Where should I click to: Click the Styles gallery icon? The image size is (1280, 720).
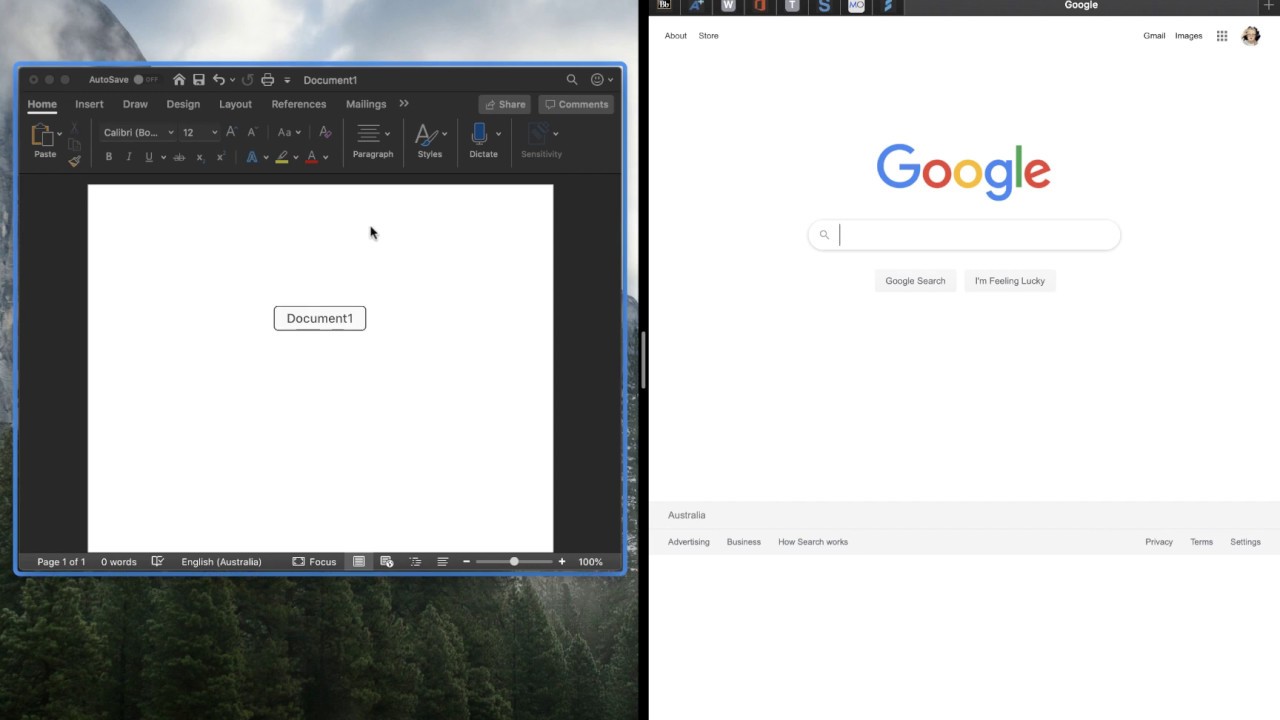(426, 134)
